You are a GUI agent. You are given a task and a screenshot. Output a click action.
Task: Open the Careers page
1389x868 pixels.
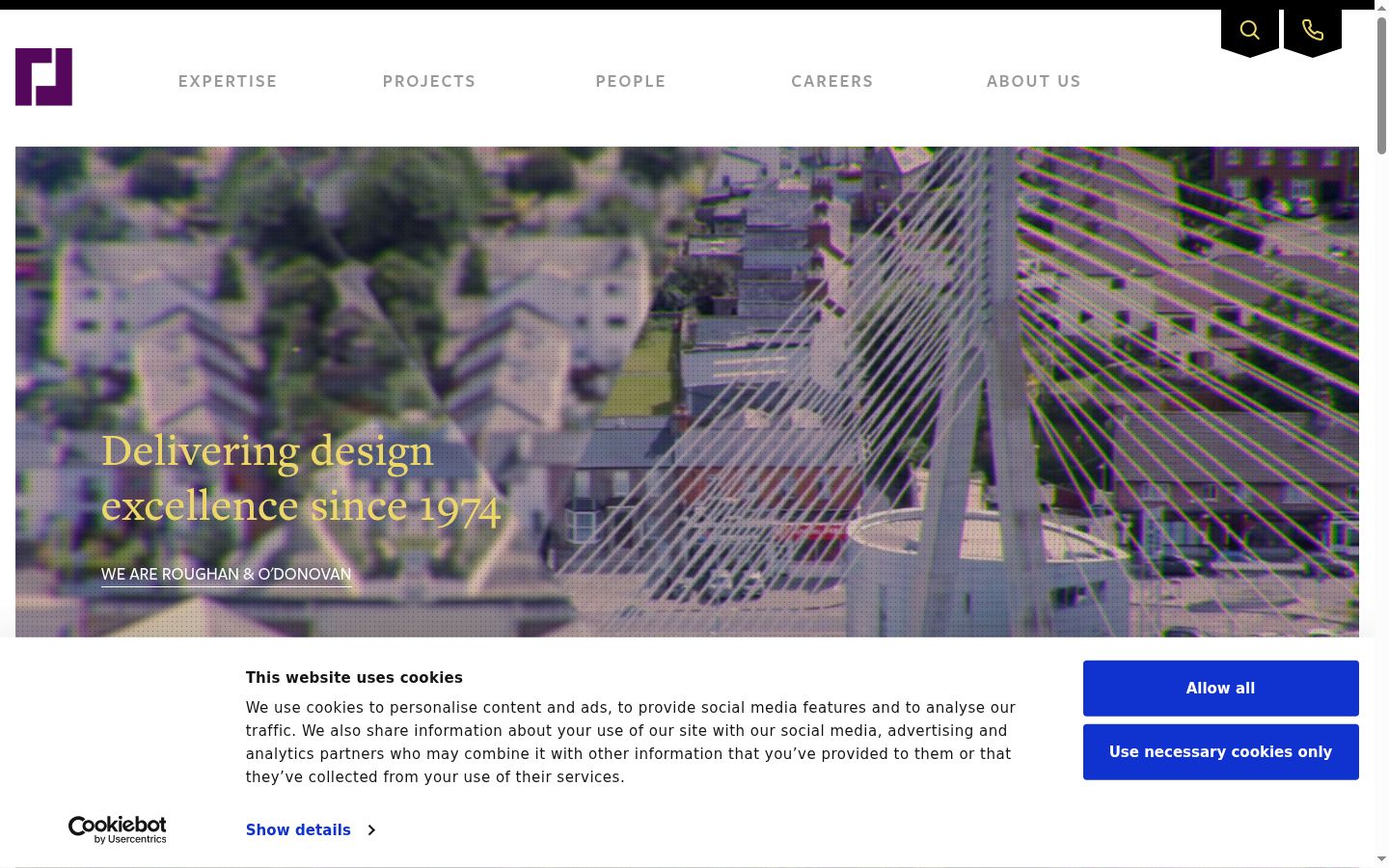832,82
